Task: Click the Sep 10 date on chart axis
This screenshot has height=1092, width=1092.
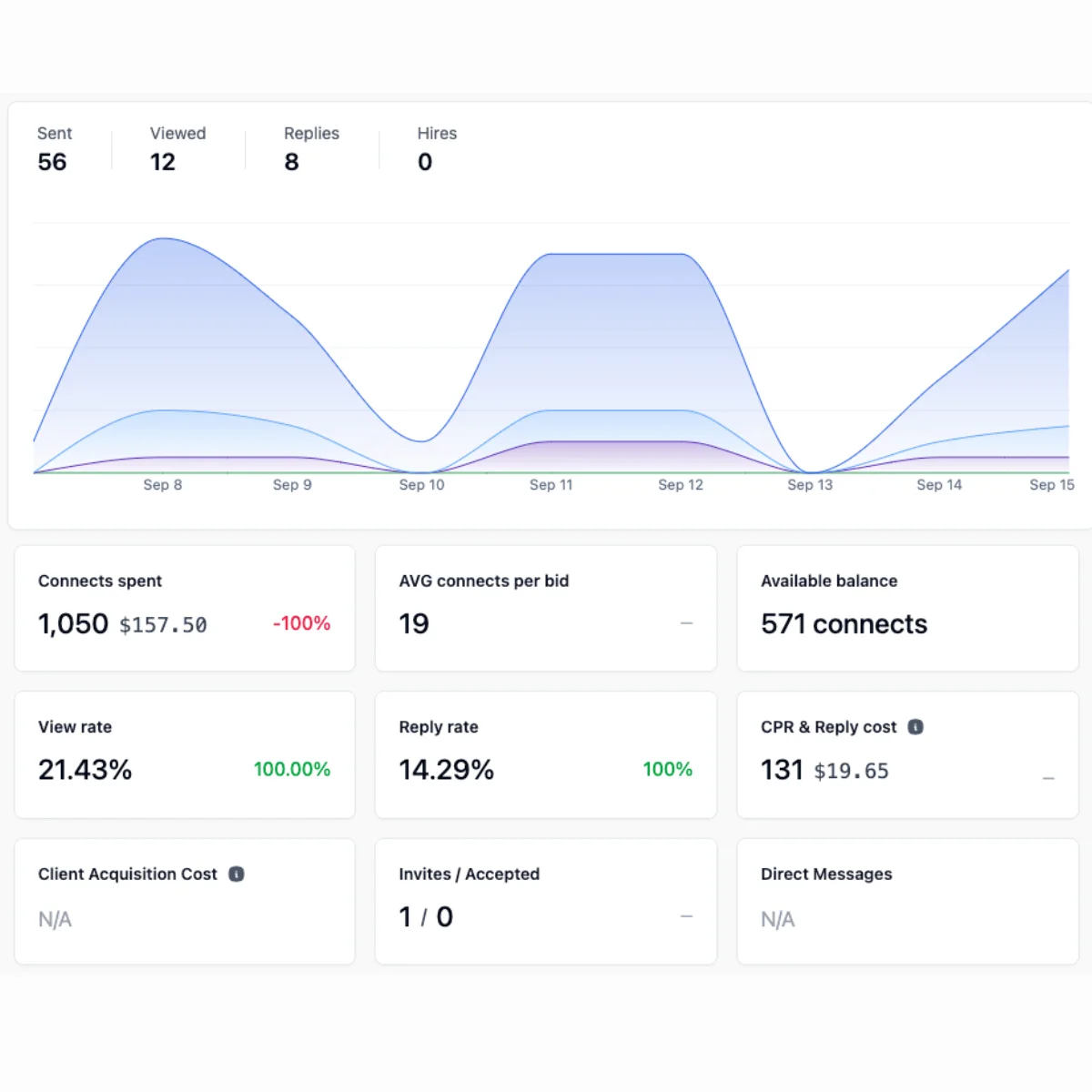Action: tap(421, 485)
